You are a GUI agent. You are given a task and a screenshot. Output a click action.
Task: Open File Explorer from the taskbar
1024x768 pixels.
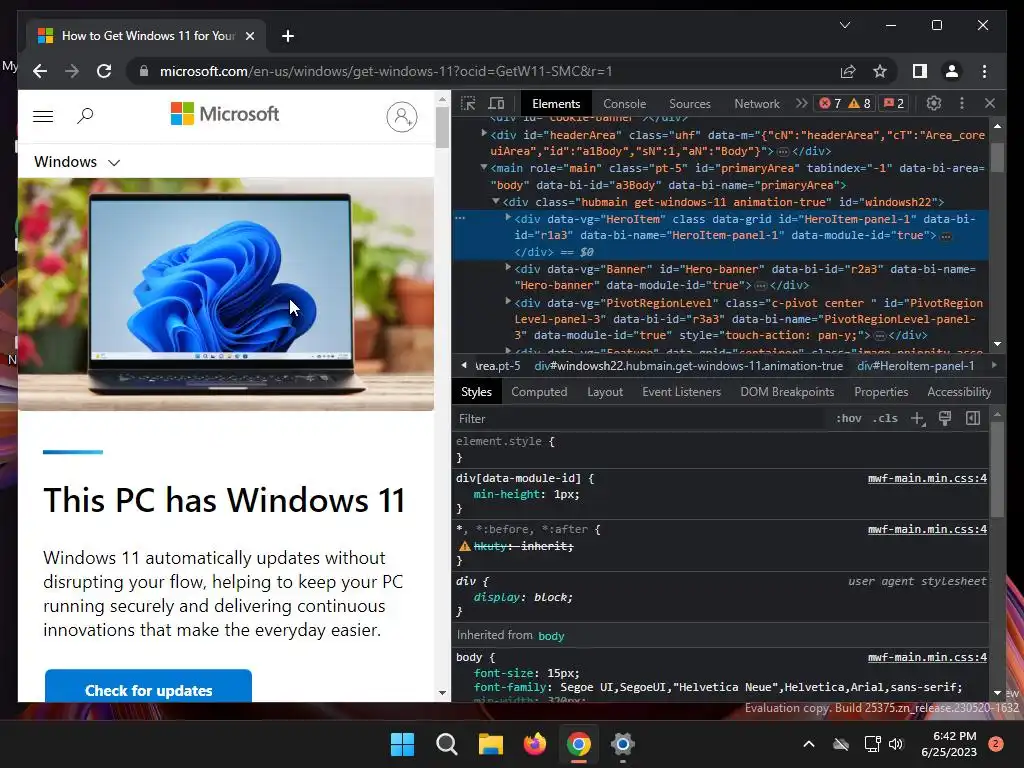click(x=490, y=744)
